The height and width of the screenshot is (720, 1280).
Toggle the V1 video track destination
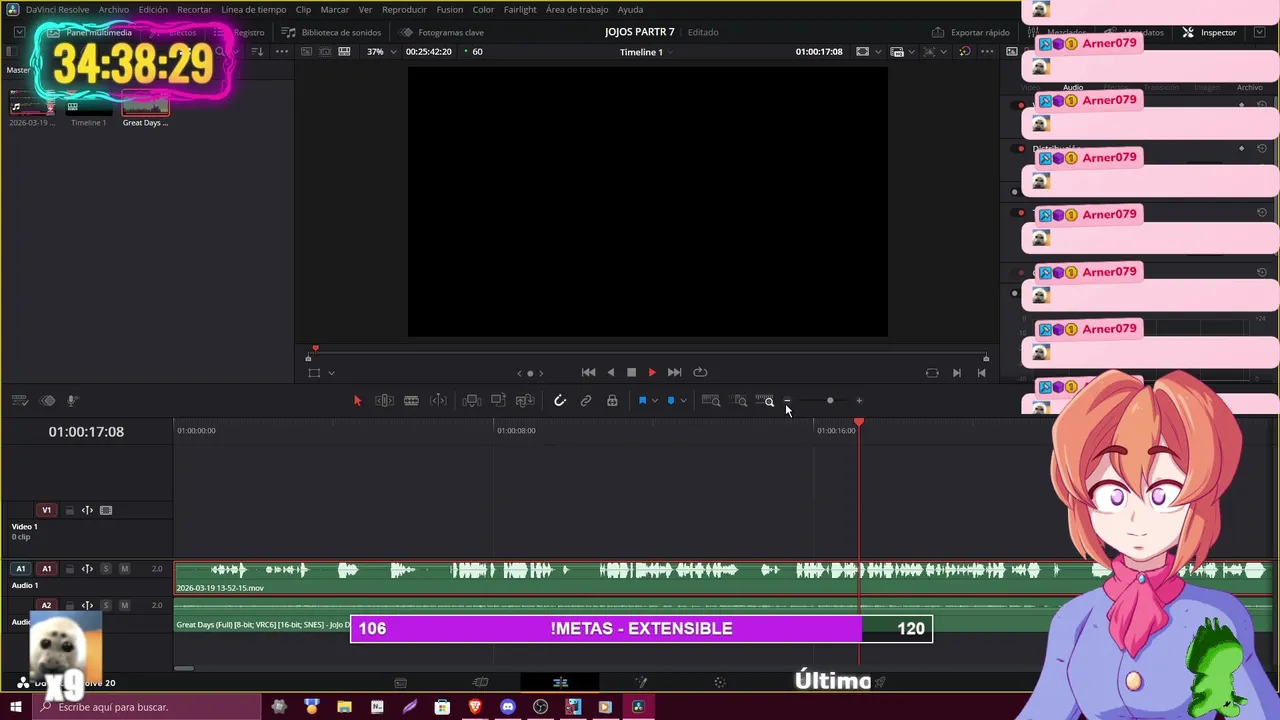[x=46, y=510]
